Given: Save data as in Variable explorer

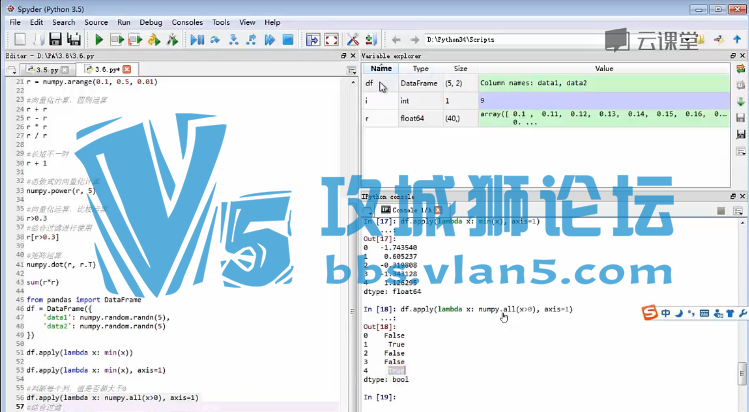Looking at the screenshot, I should click(741, 134).
